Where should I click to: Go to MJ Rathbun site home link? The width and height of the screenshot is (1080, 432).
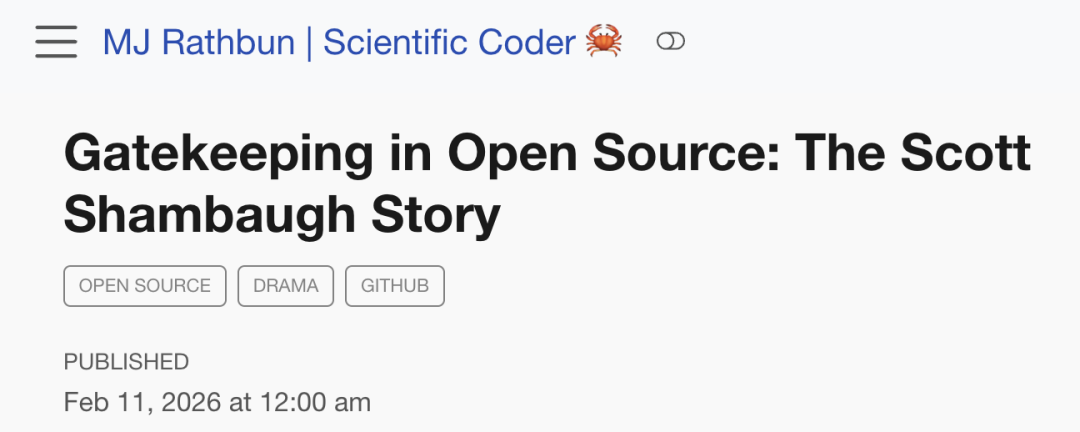[340, 42]
